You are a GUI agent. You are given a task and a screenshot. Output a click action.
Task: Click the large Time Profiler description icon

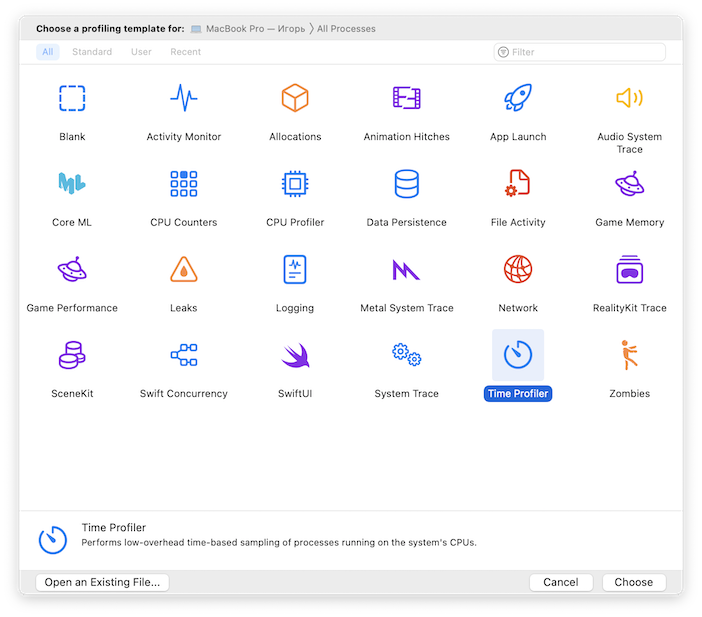tap(53, 540)
